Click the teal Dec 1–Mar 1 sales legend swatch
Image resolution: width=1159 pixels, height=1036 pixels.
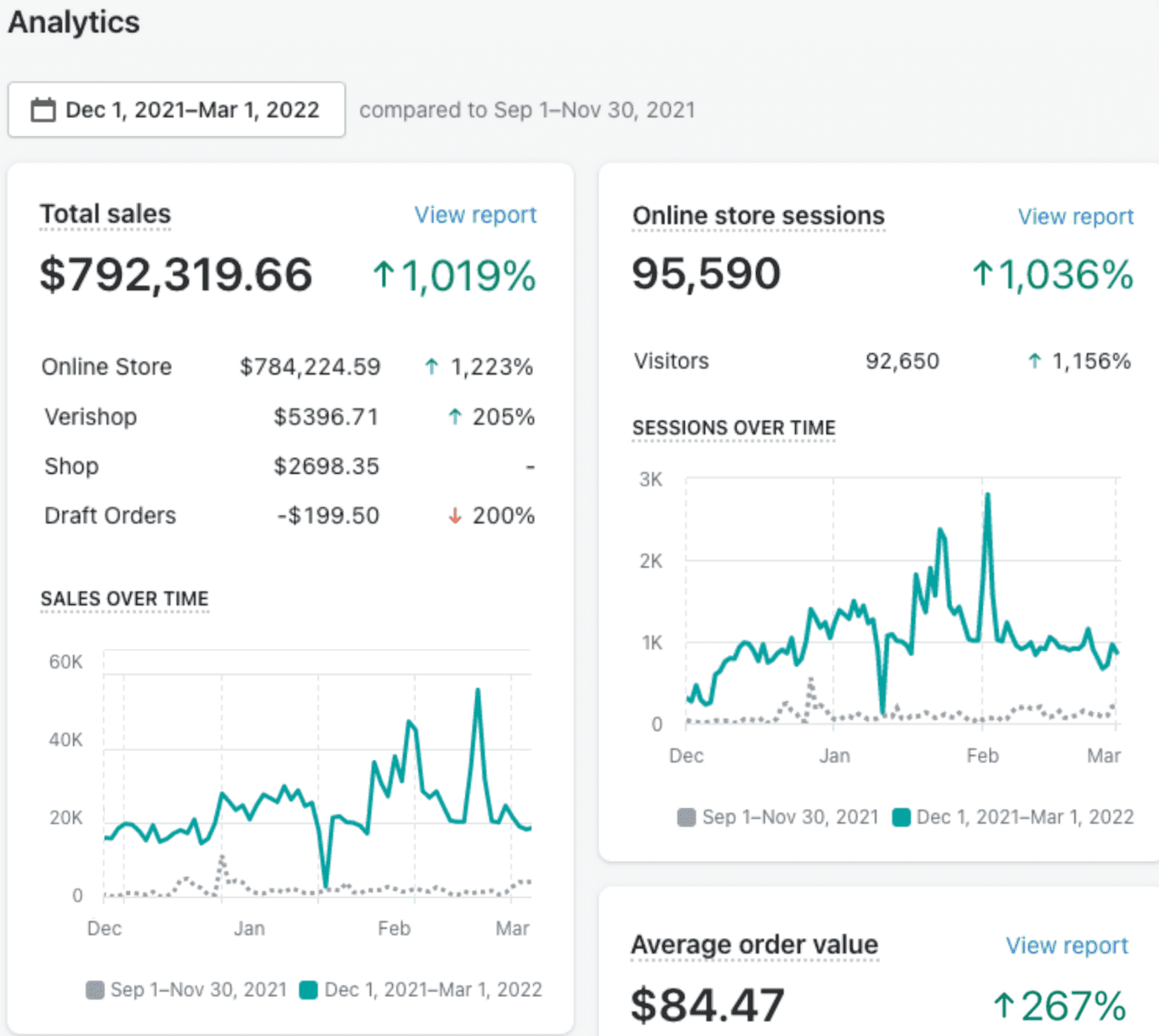[x=309, y=989]
